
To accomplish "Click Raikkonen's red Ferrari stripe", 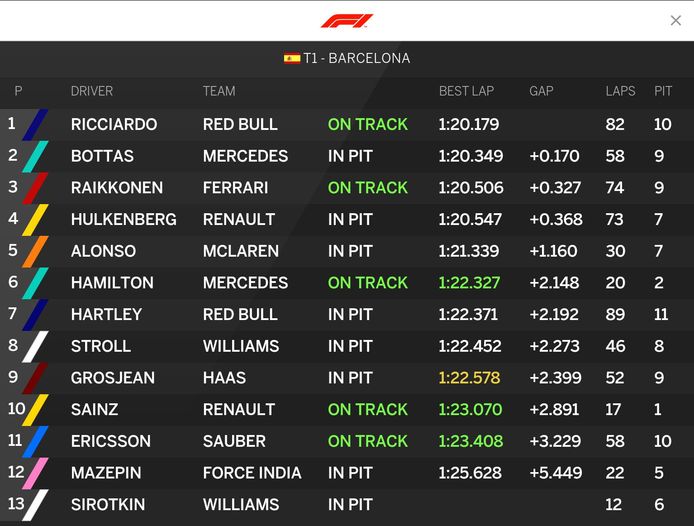I will coord(35,188).
